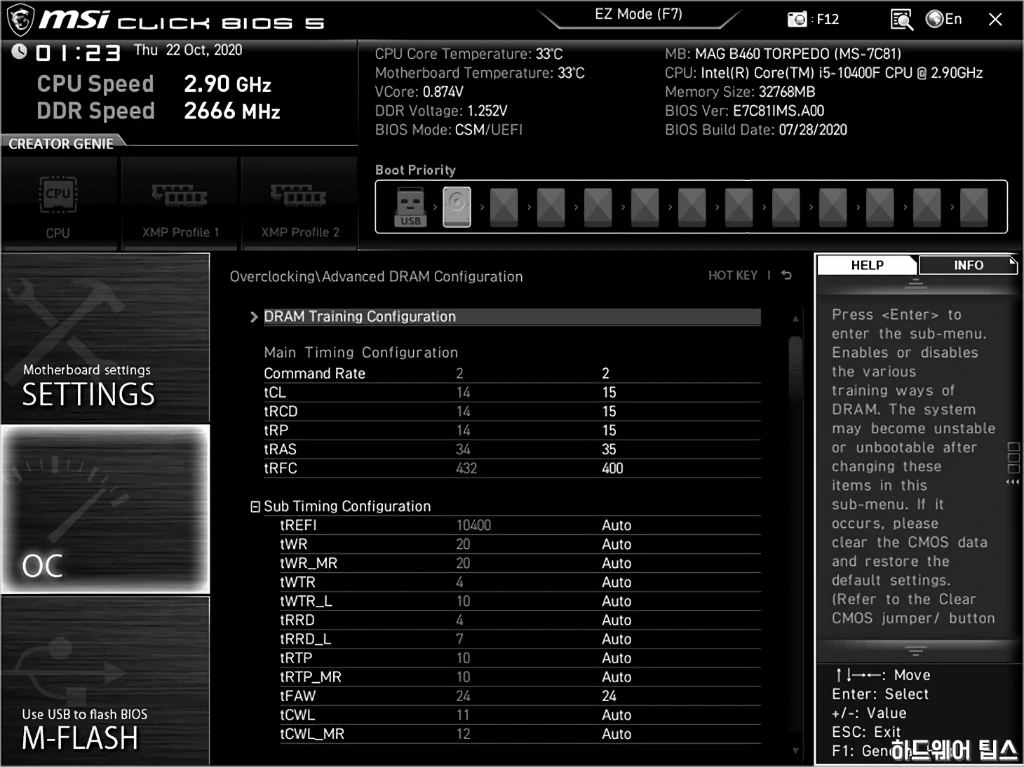Screen dimensions: 1024x767
Task: Click the last boot priority slot
Action: 974,207
